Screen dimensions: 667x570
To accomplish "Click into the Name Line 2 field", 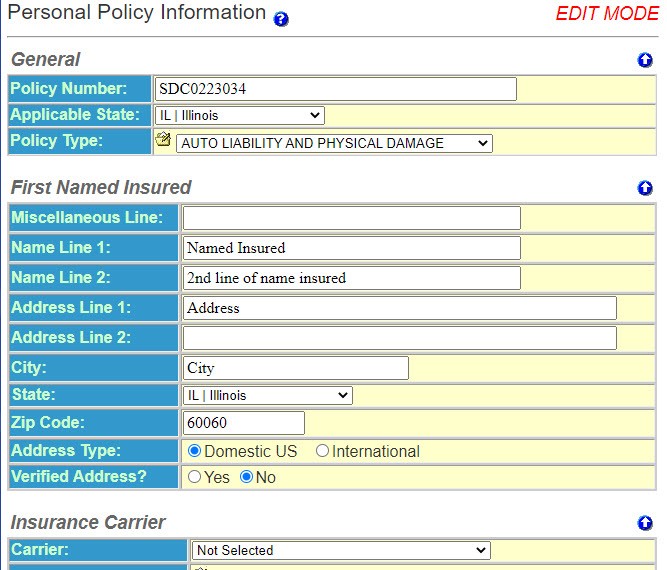I will coord(351,278).
